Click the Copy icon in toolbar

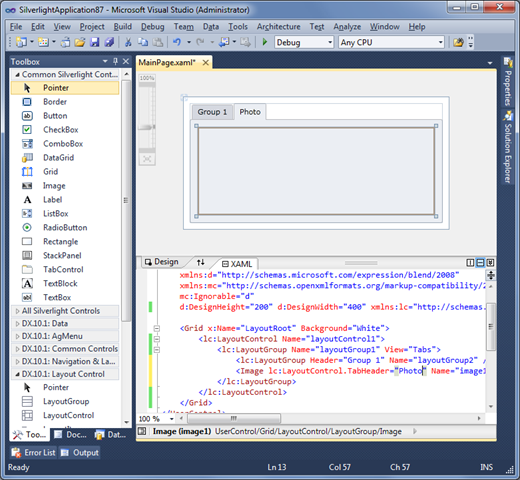point(143,42)
